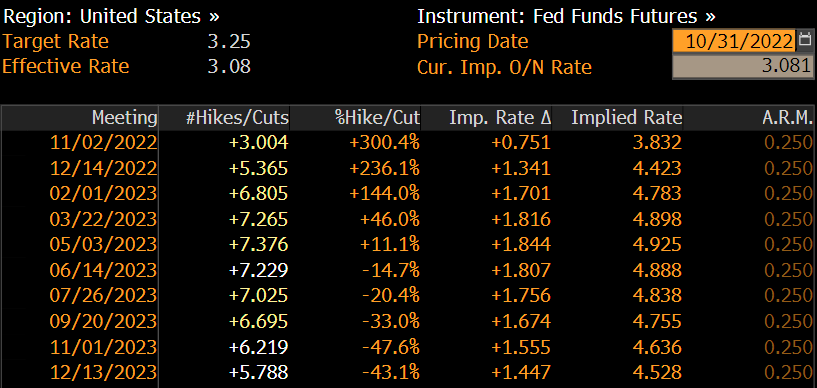Select the 03/22/2023 meeting date
Image resolution: width=817 pixels, height=388 pixels.
coord(103,219)
